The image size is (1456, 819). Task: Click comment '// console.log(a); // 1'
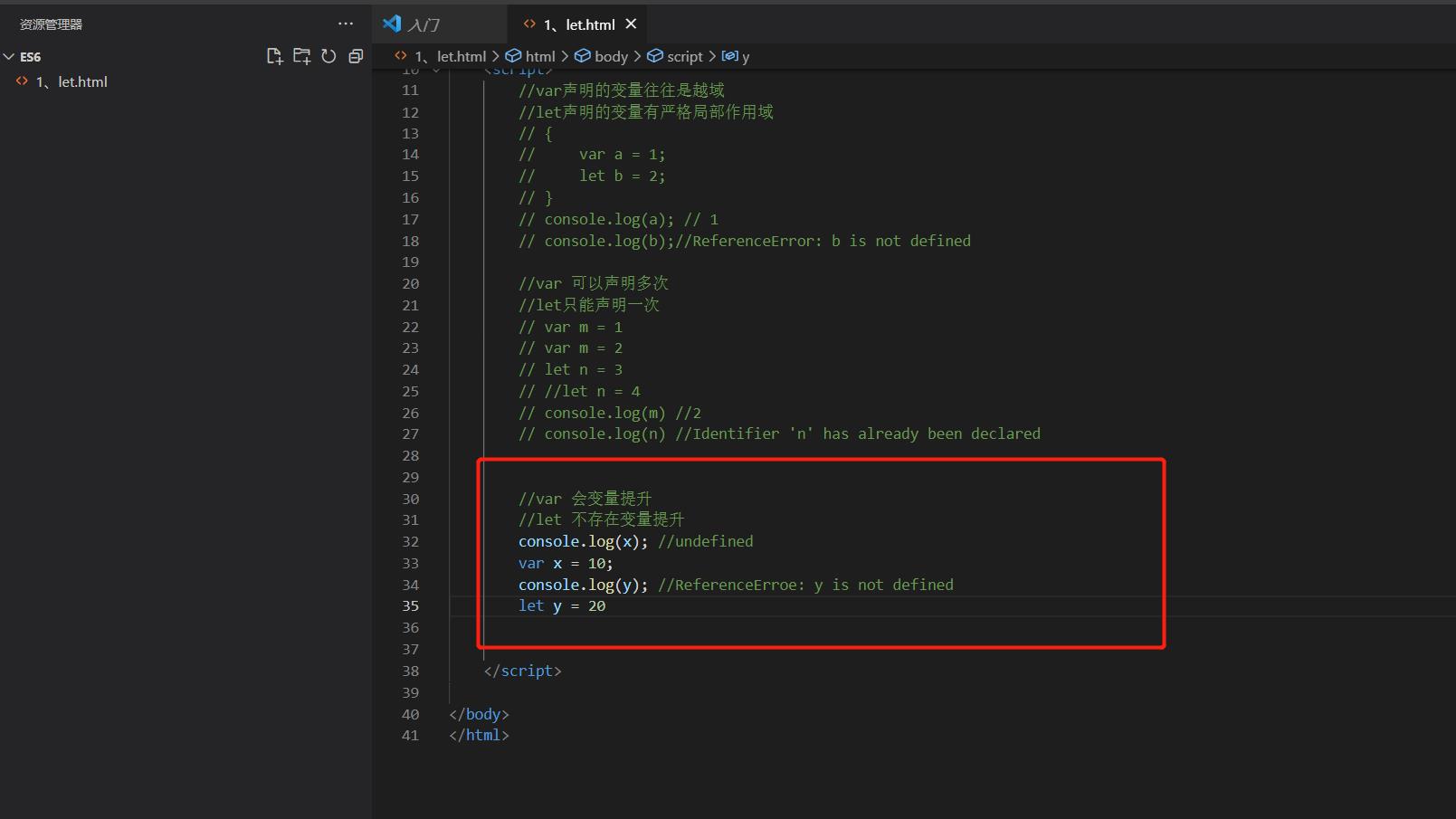point(618,219)
